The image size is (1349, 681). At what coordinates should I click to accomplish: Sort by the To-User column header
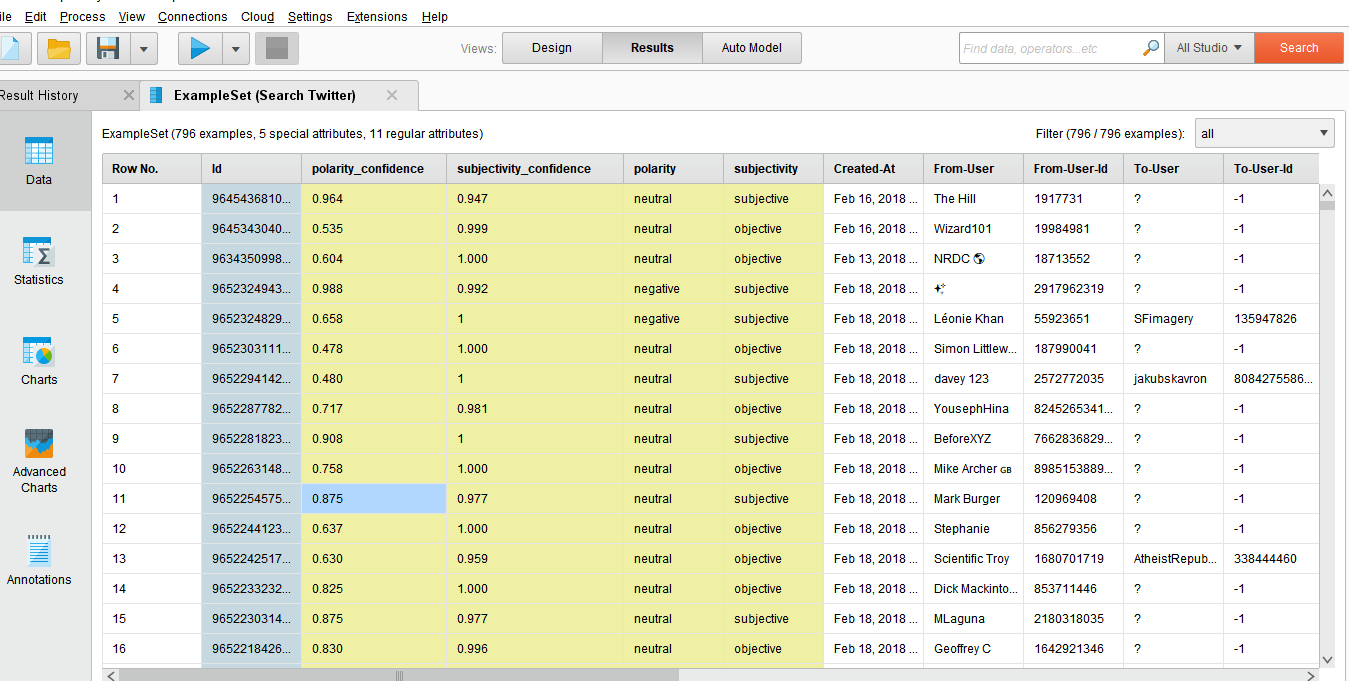coord(1174,169)
